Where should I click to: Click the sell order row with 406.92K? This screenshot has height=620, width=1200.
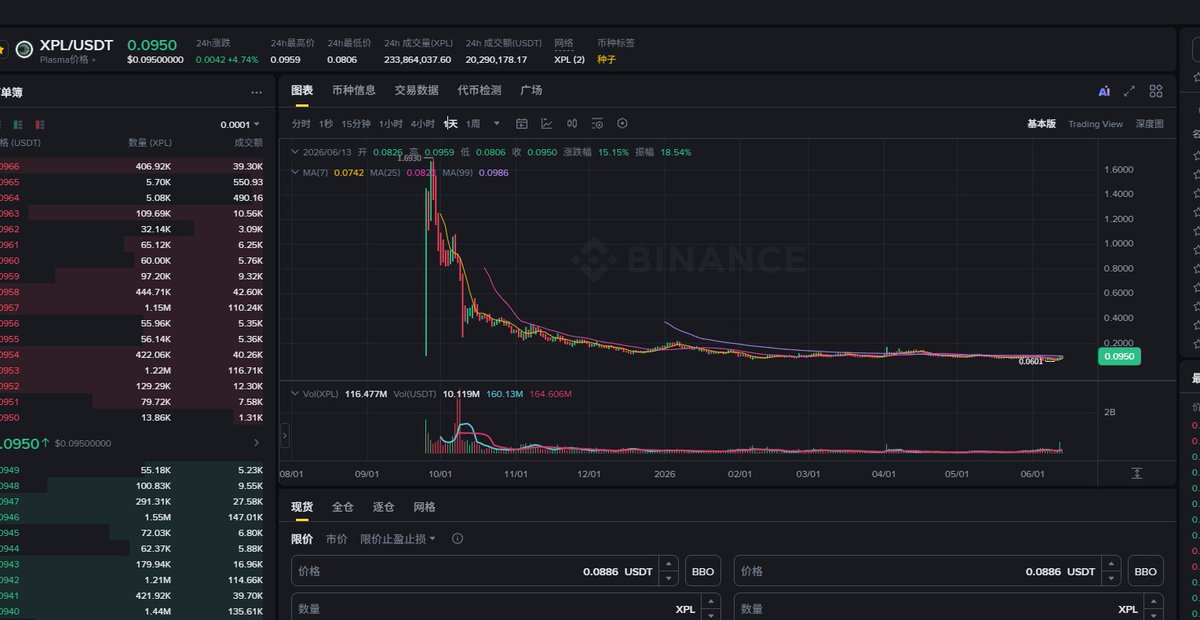point(132,166)
